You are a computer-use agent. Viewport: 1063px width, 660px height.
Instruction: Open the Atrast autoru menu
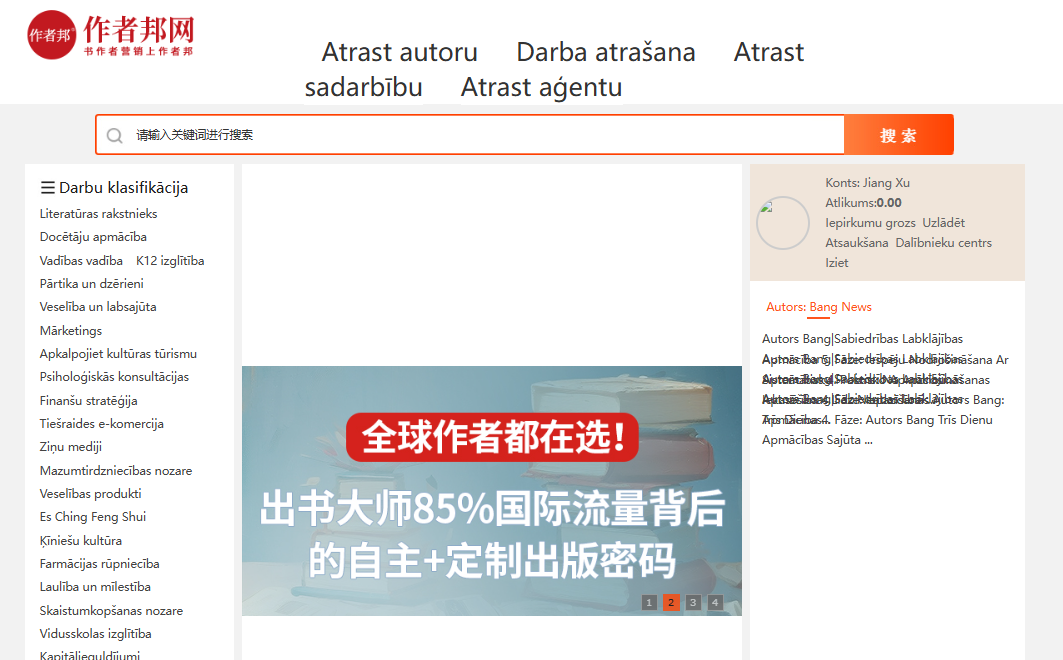[399, 52]
